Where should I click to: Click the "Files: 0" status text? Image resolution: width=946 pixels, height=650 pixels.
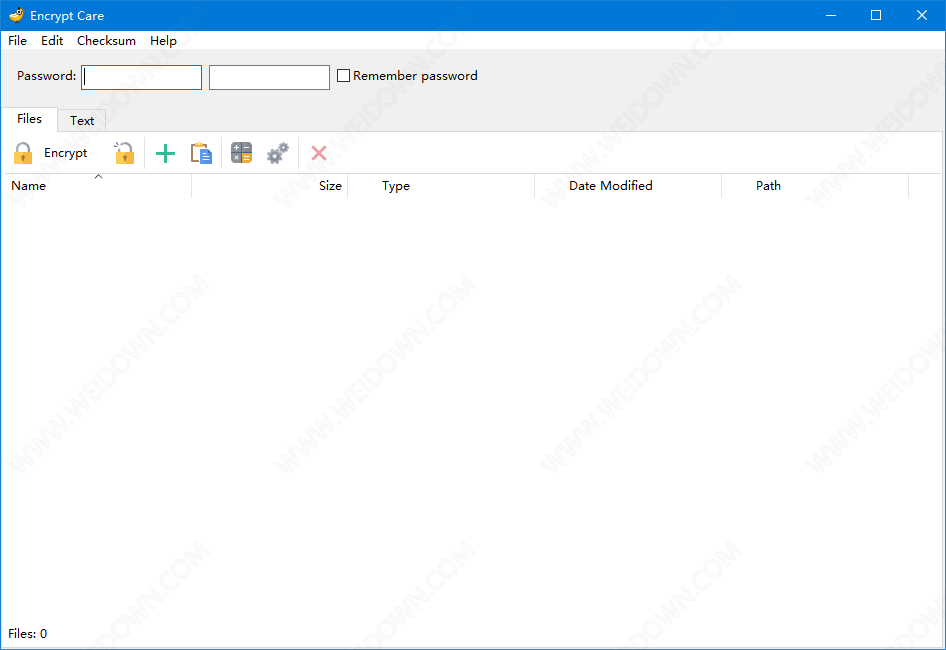(27, 634)
